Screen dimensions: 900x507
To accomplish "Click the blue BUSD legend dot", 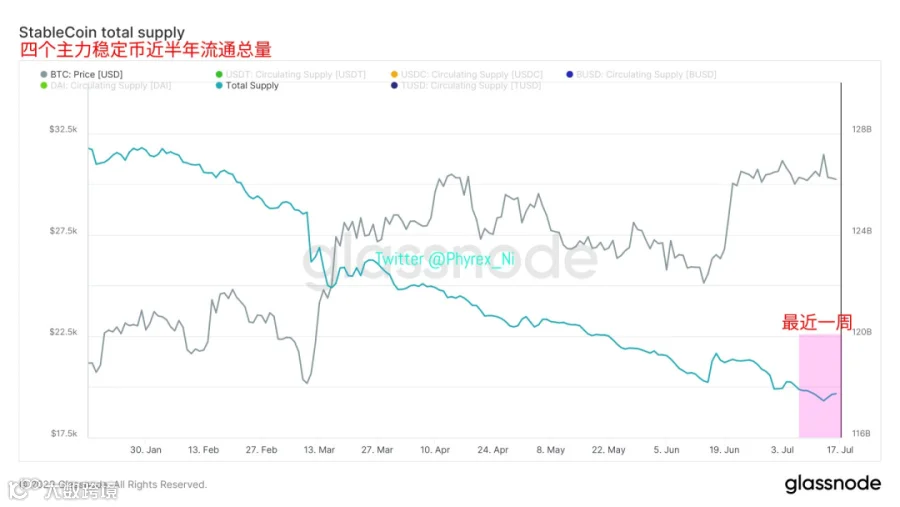I will pos(569,74).
